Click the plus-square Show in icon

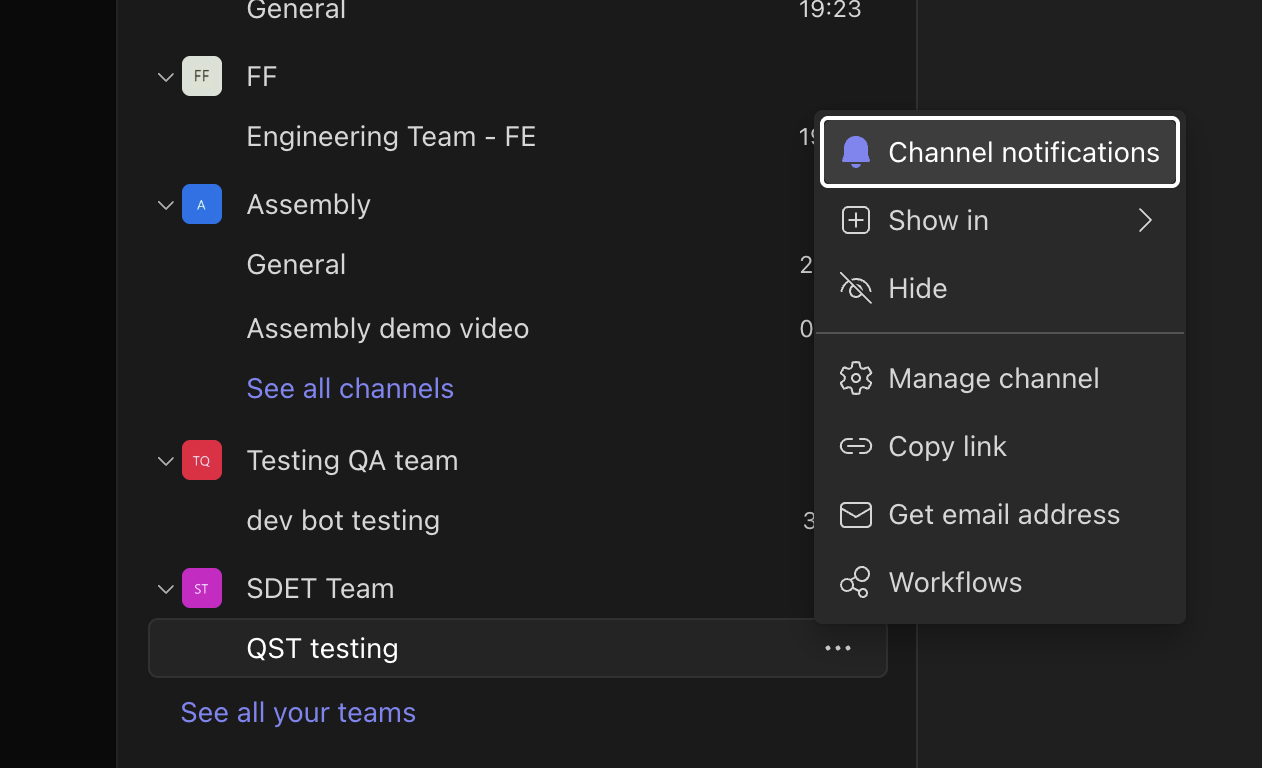click(x=856, y=220)
